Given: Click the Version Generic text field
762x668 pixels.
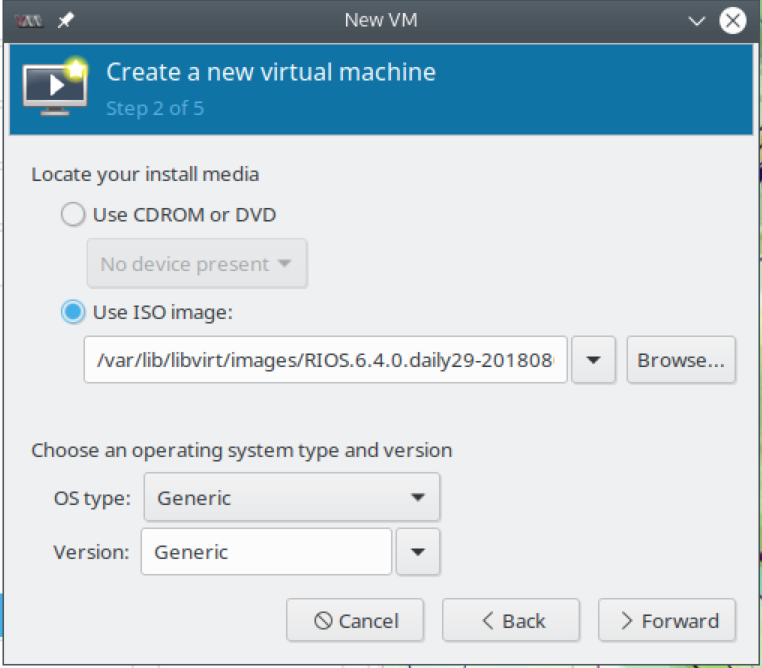Looking at the screenshot, I should pos(266,551).
